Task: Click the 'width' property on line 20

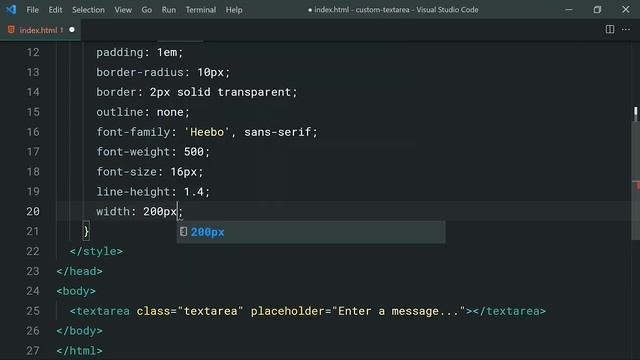Action: click(x=113, y=211)
